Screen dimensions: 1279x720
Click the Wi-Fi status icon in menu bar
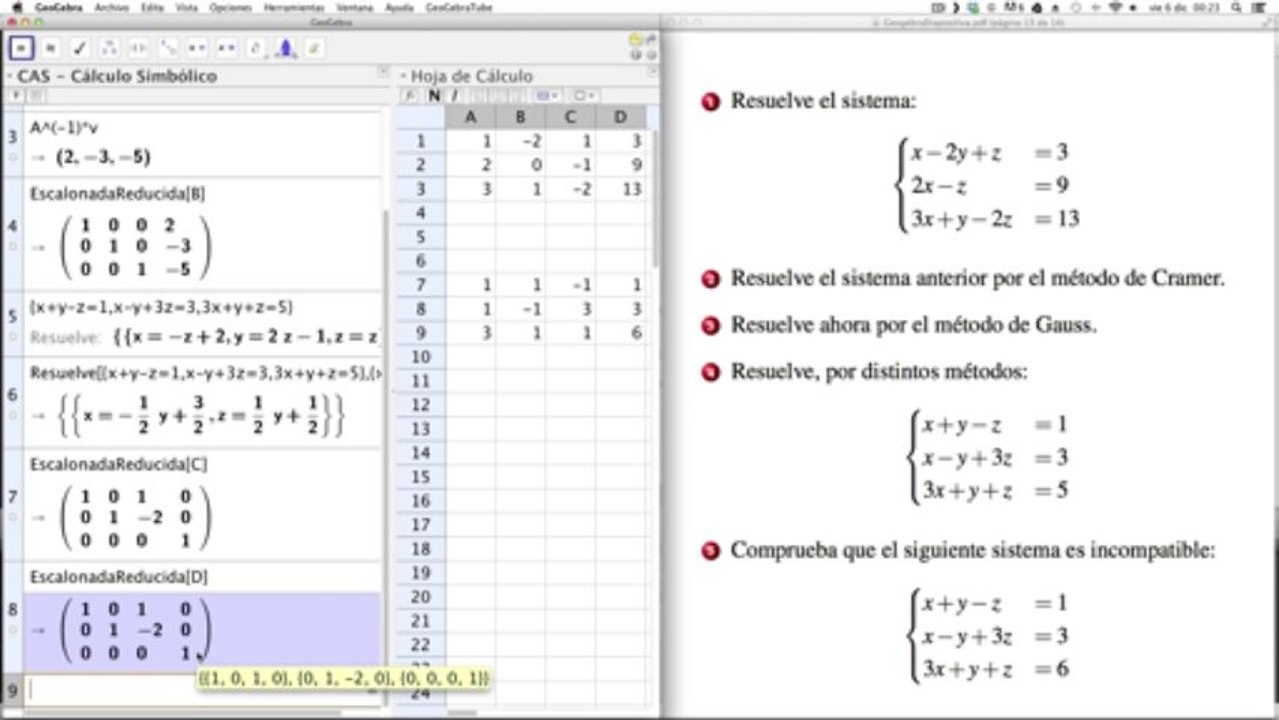[1115, 7]
